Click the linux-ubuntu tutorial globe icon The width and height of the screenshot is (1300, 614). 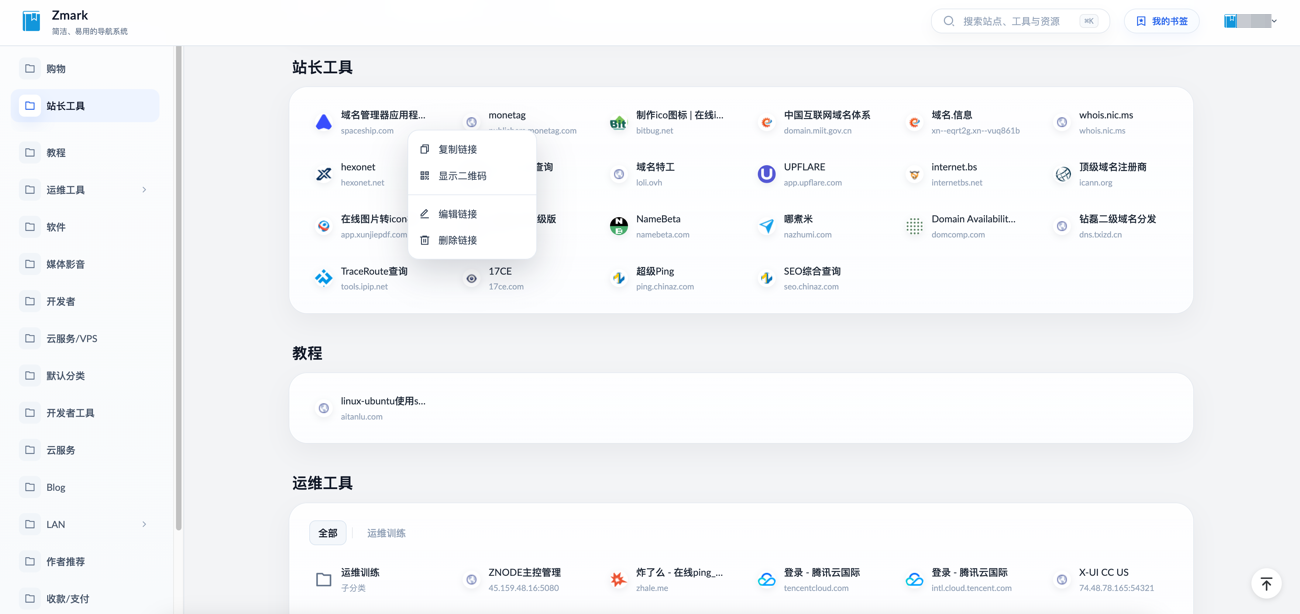[x=324, y=408]
